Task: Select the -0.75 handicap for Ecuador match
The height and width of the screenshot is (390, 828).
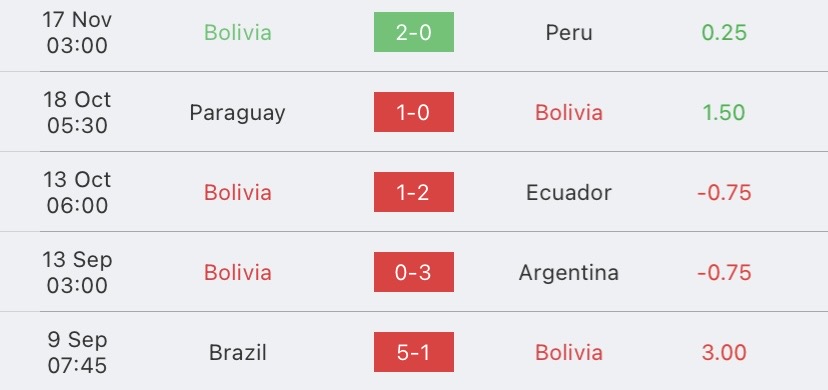Action: point(724,192)
